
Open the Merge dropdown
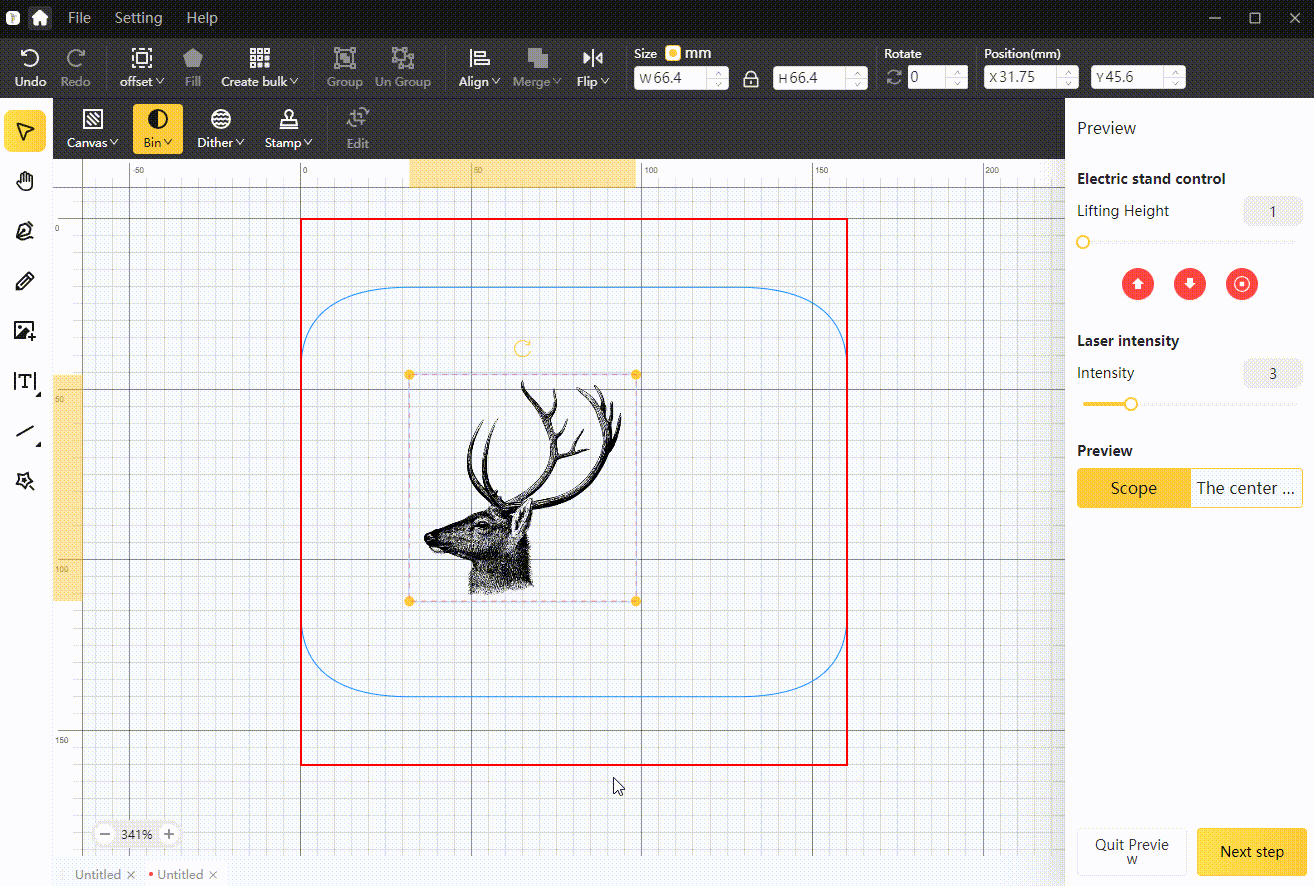point(537,67)
